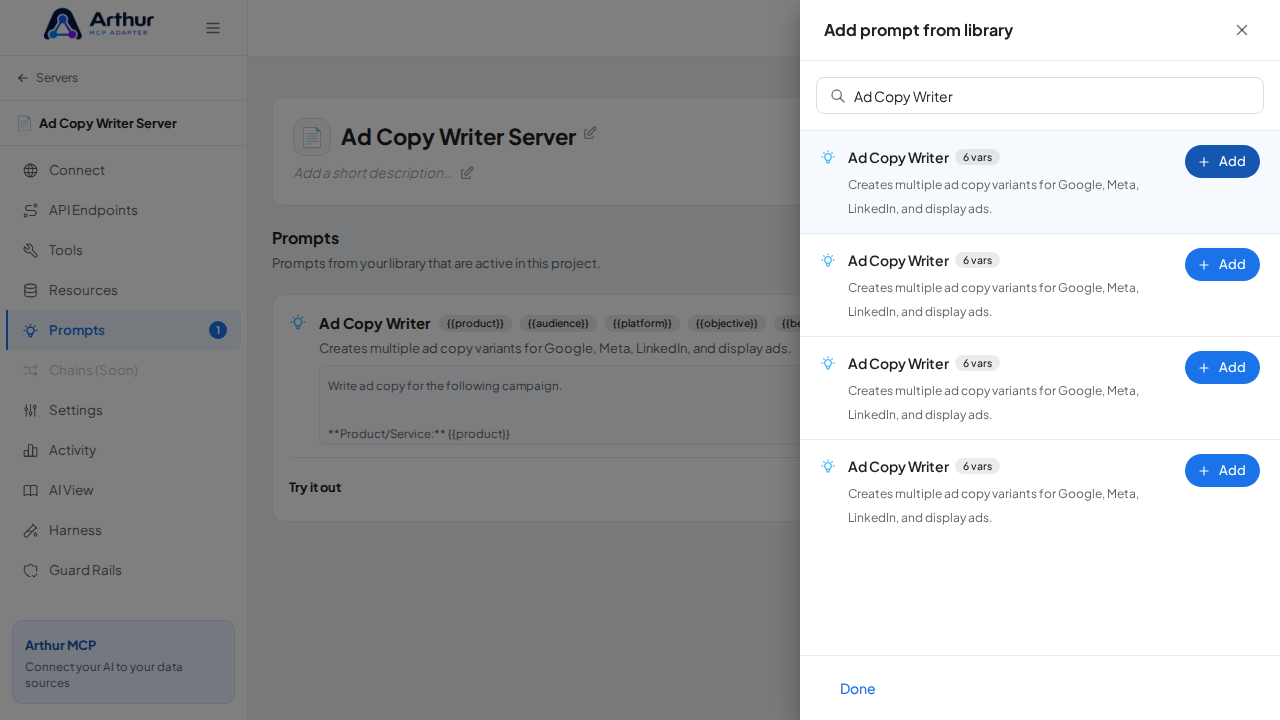Image resolution: width=1280 pixels, height=720 pixels.
Task: Click the magnifier icon in the search box
Action: 838,96
